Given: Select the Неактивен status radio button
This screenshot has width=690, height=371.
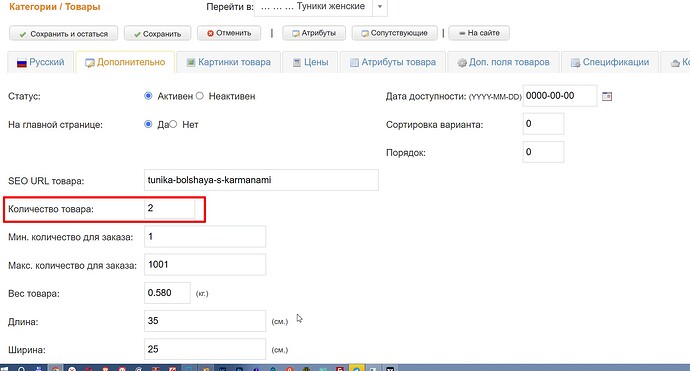Looking at the screenshot, I should click(199, 96).
